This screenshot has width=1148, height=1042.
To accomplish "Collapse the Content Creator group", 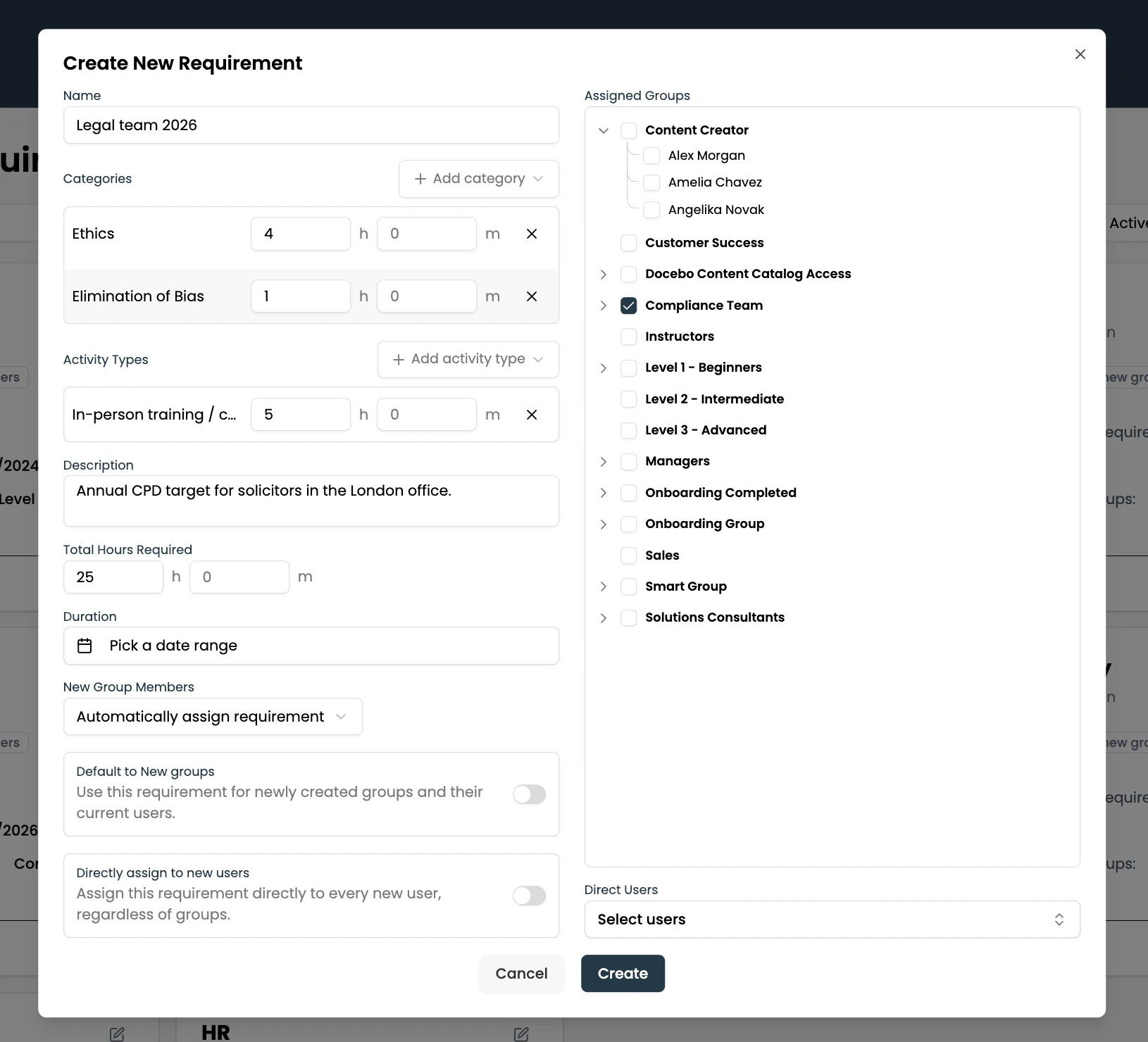I will pos(604,130).
